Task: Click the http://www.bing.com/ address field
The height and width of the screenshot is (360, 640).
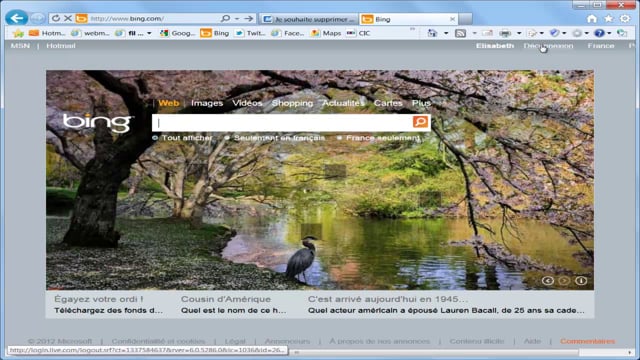Action: point(153,19)
